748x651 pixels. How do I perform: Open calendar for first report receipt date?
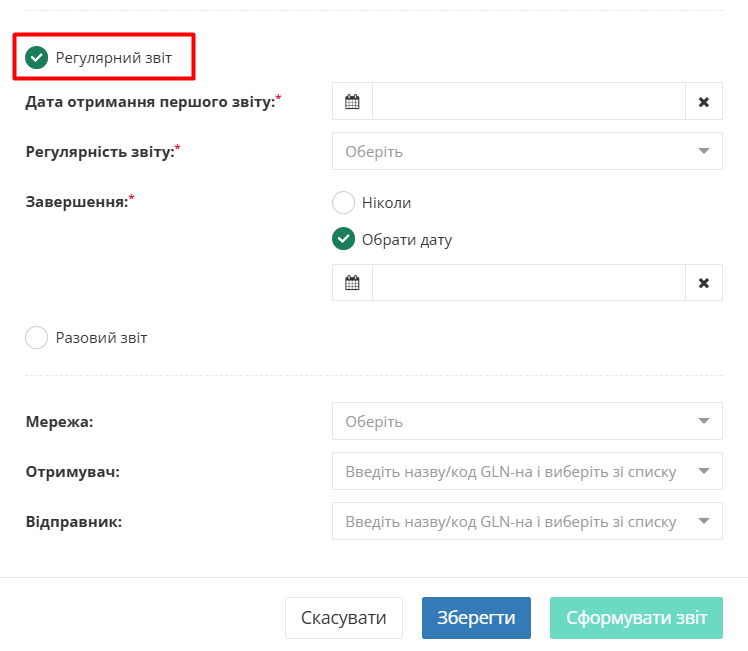tap(352, 101)
